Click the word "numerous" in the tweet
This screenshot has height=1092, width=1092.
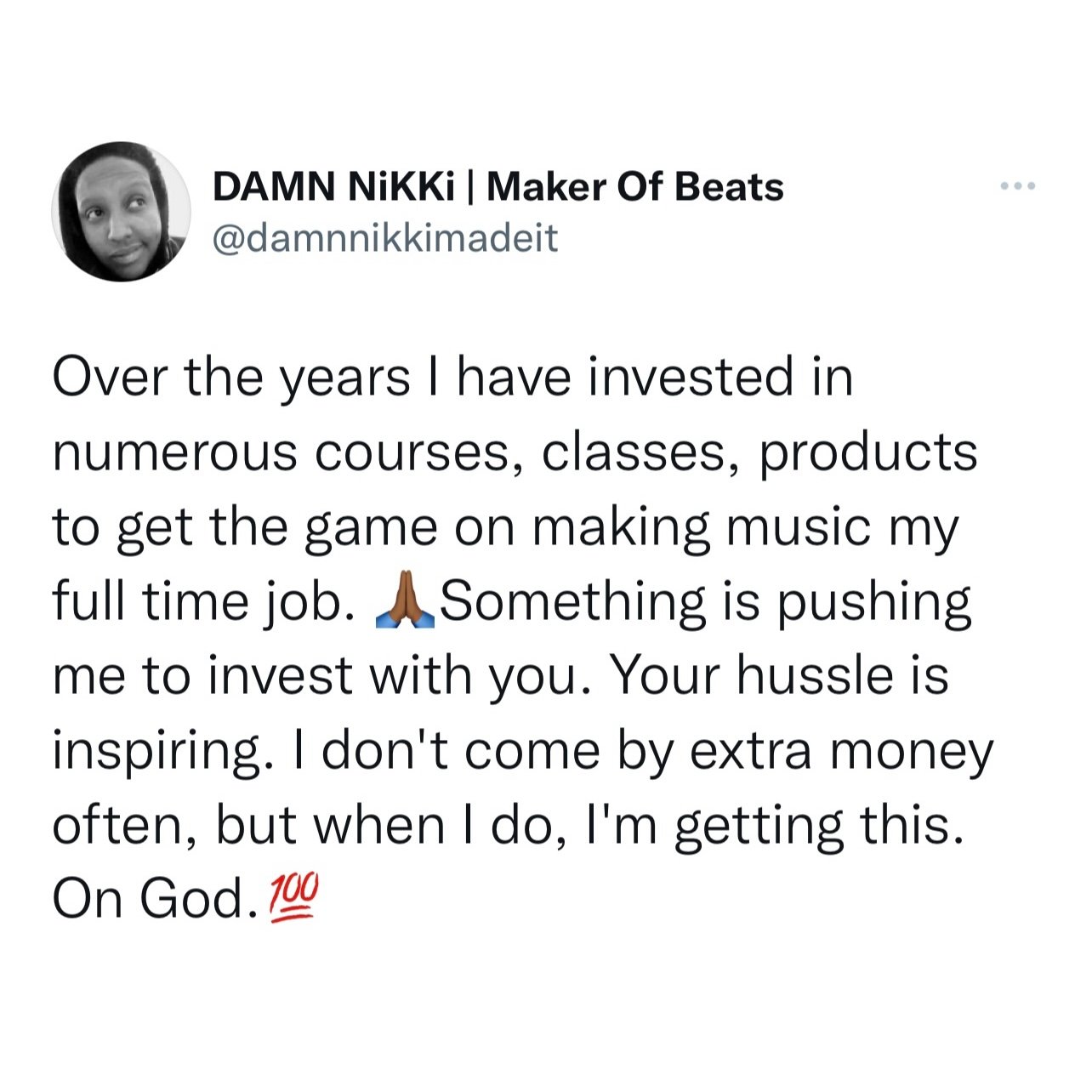click(x=175, y=452)
